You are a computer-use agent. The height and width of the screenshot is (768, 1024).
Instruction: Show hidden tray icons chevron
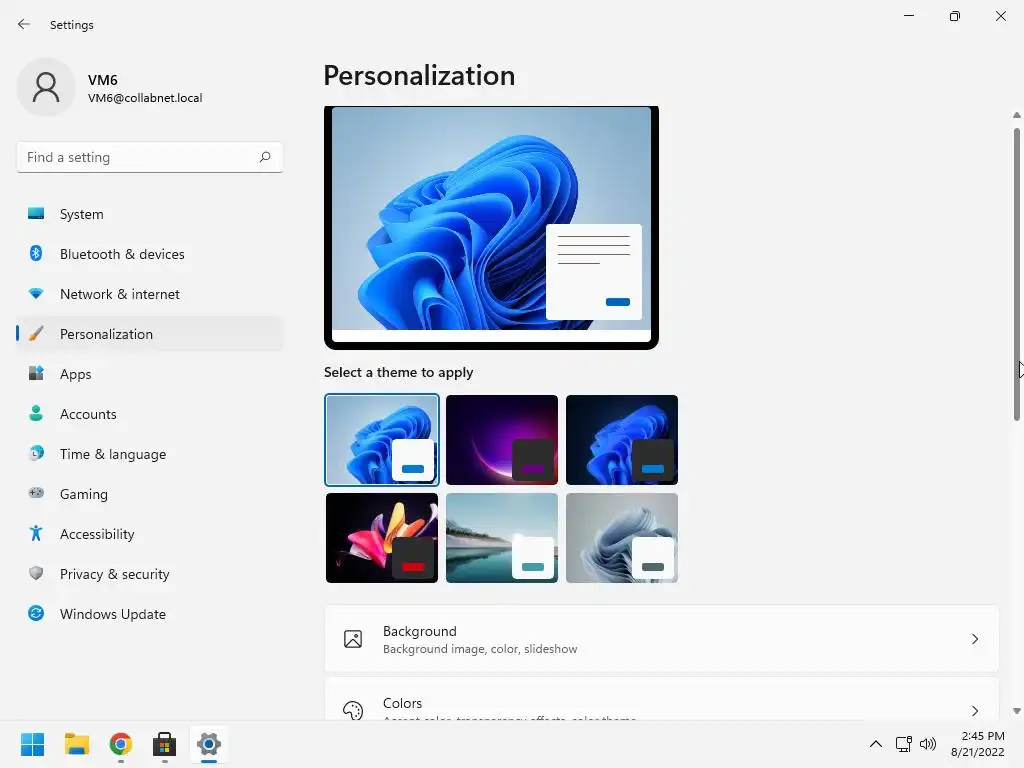pyautogui.click(x=876, y=744)
